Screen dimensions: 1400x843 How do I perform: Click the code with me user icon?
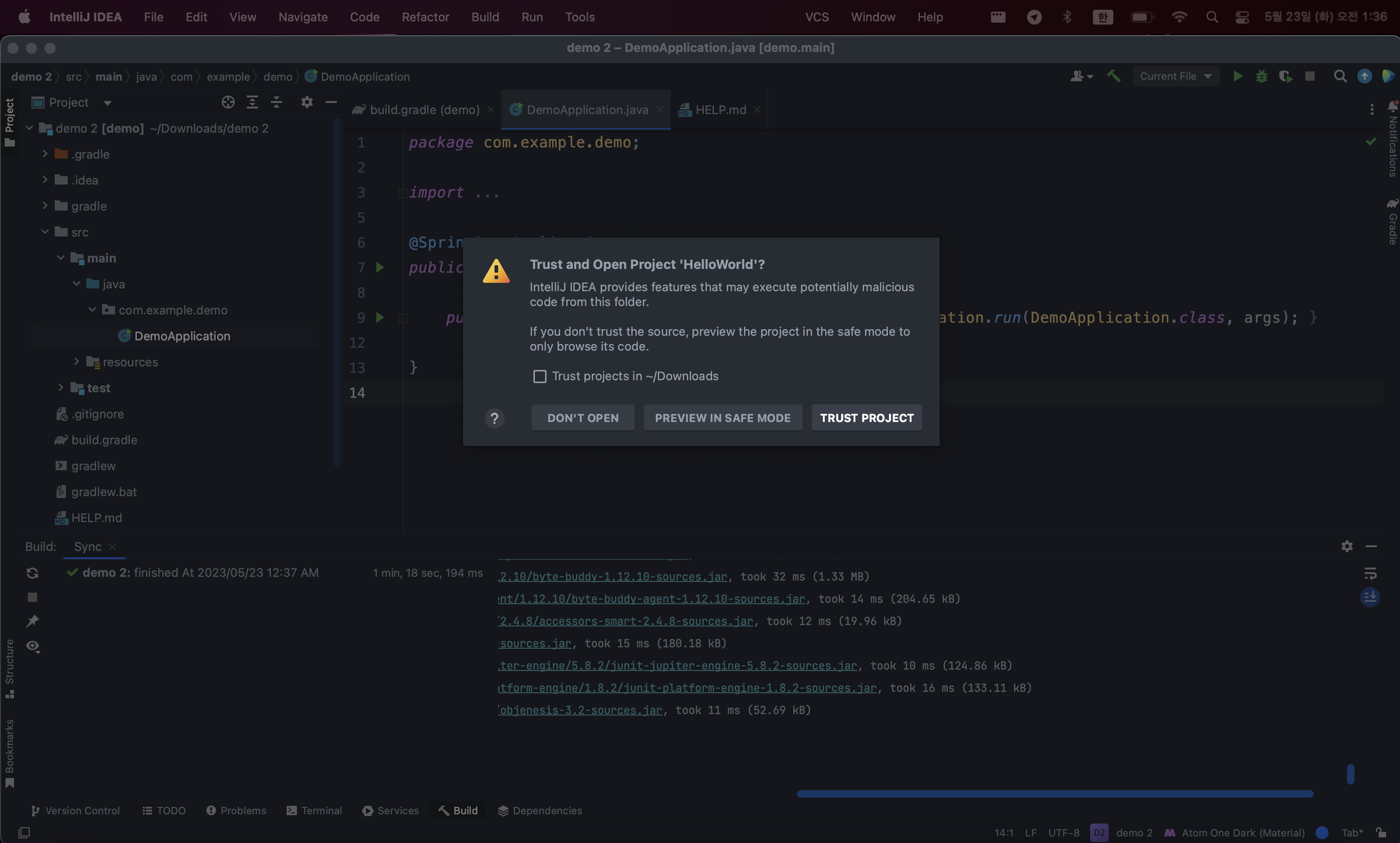[x=1081, y=76]
